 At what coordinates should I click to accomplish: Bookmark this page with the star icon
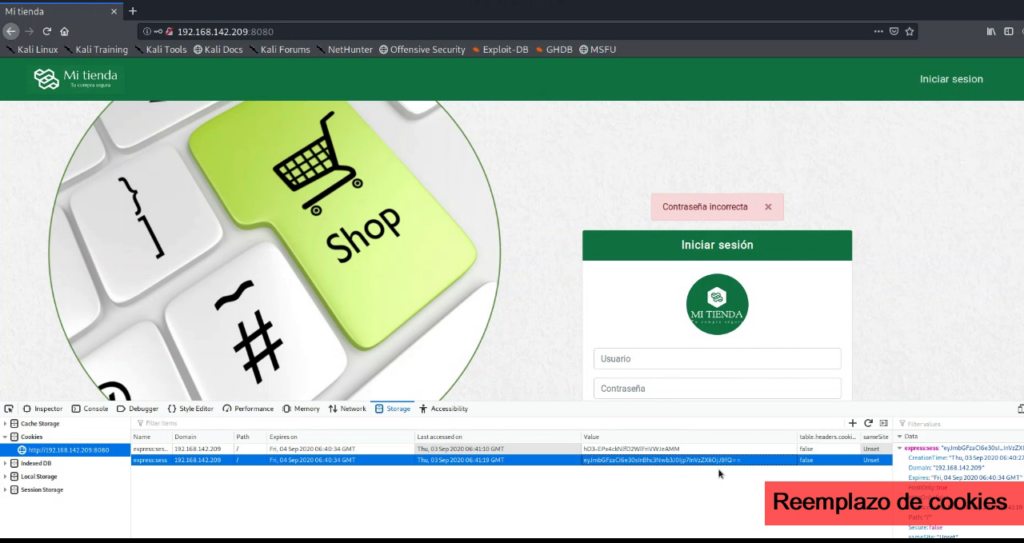click(x=909, y=31)
